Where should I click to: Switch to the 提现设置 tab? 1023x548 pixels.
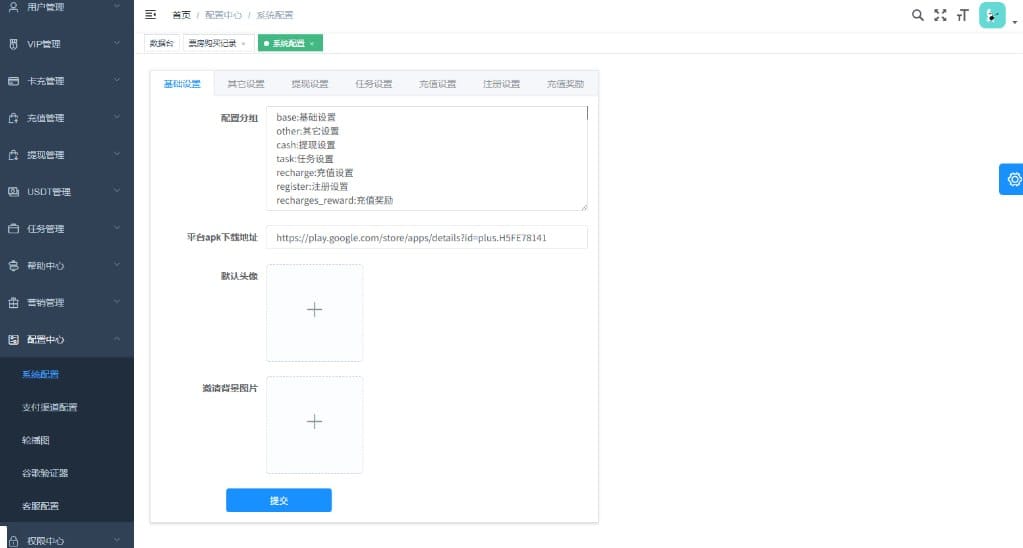click(310, 84)
